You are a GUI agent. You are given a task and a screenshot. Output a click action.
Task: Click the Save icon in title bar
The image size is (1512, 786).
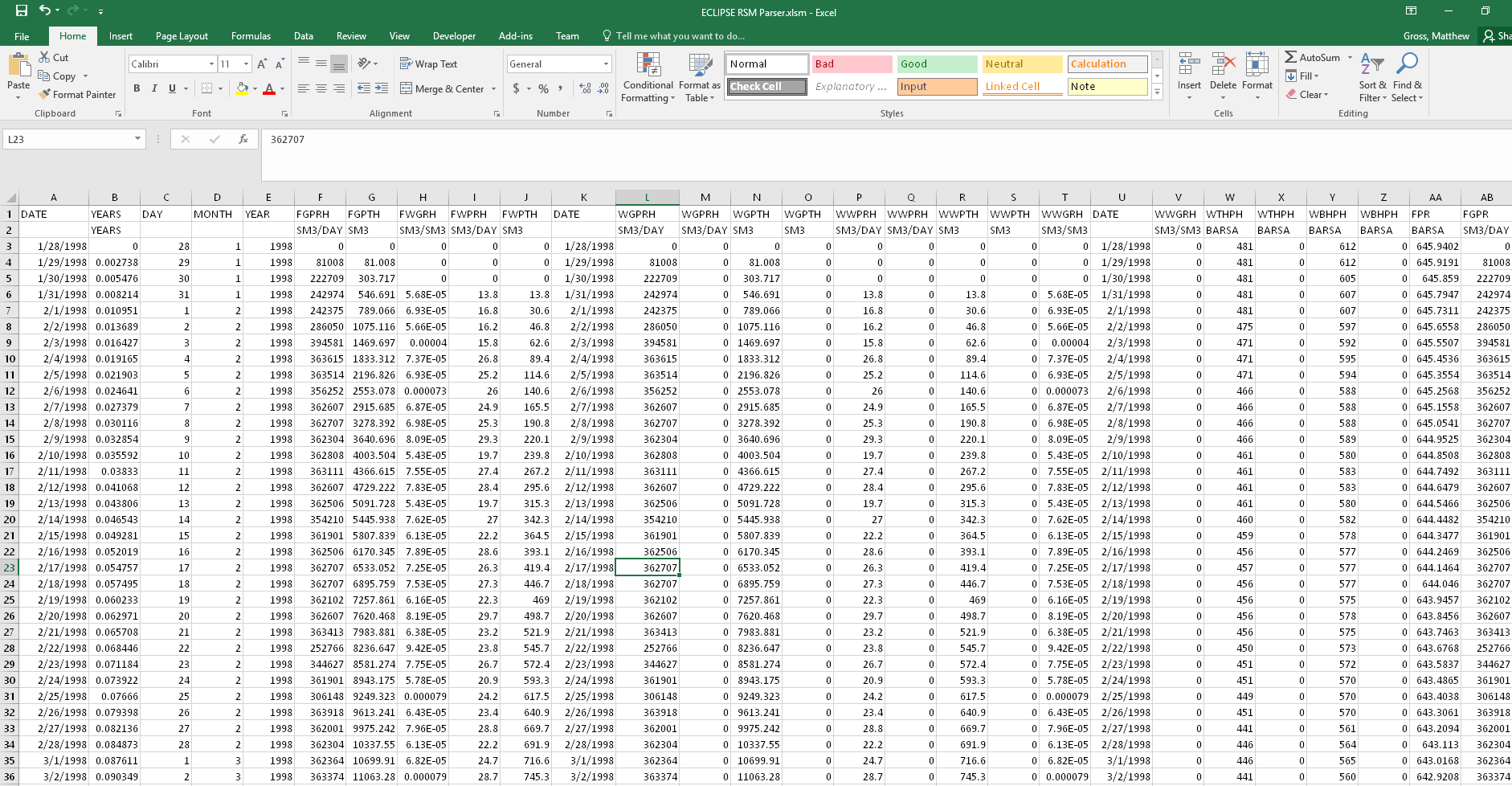pyautogui.click(x=22, y=11)
